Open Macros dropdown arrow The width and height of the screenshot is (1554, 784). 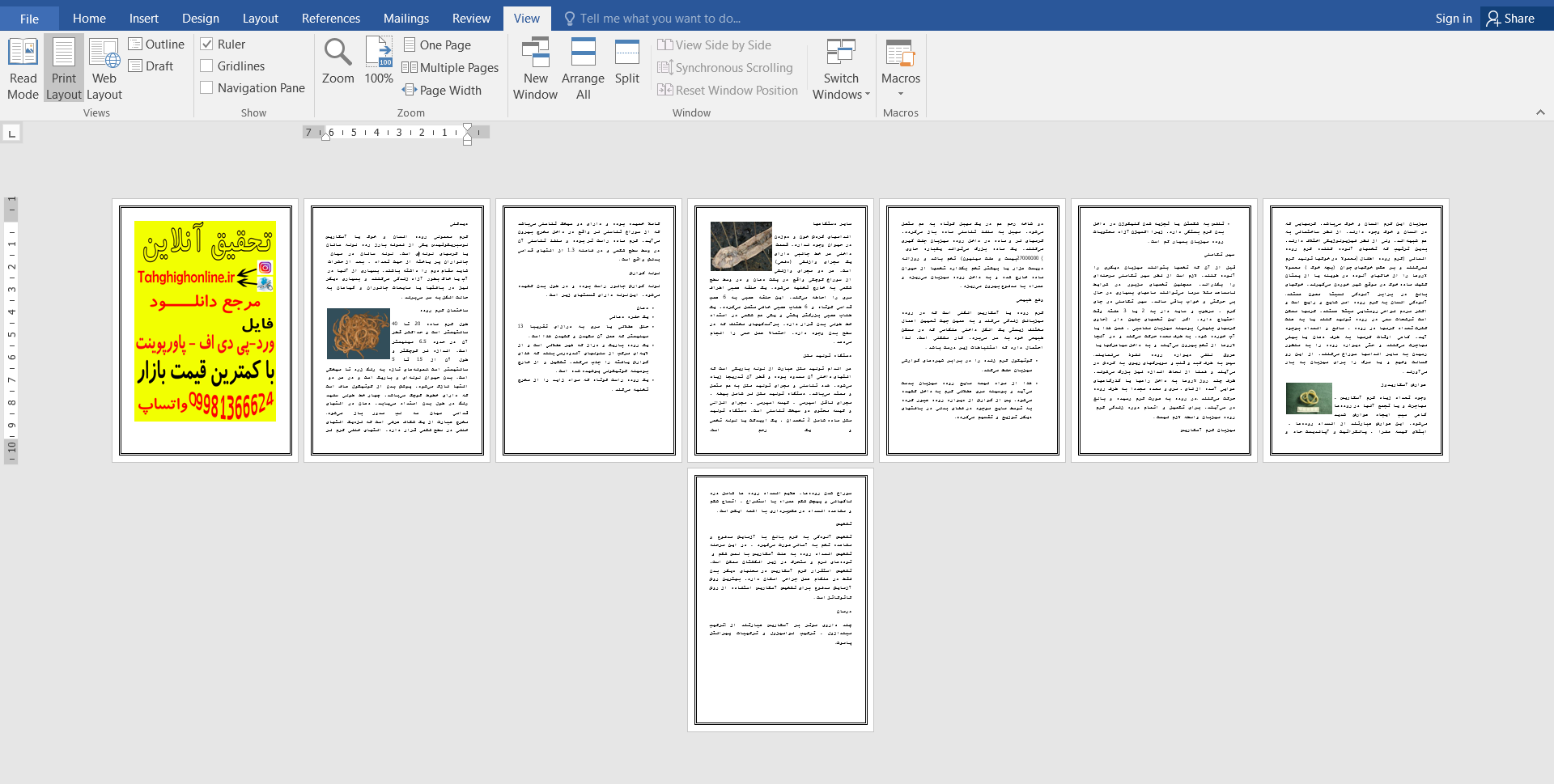click(901, 94)
